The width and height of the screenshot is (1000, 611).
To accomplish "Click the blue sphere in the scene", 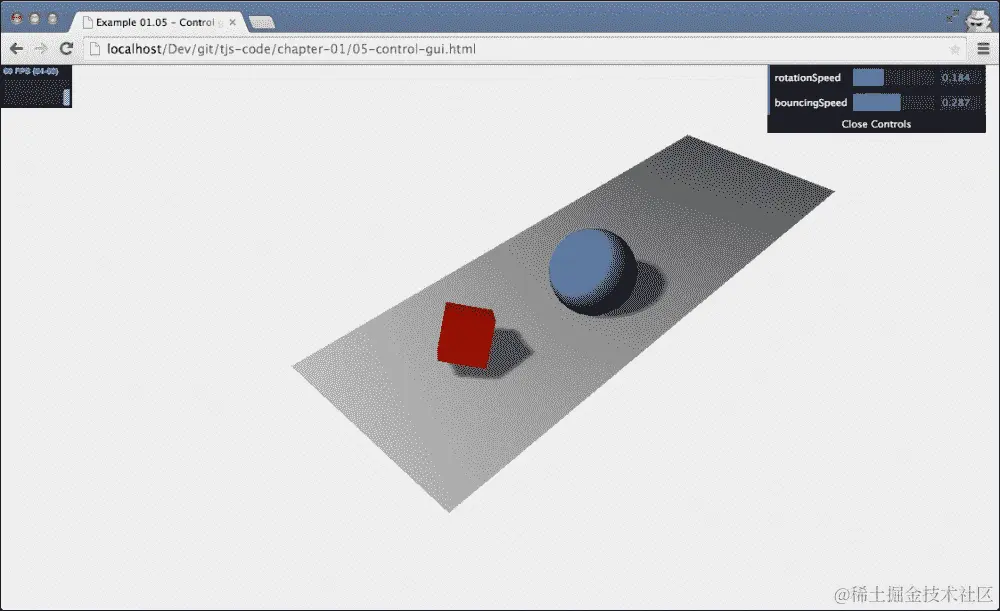I will point(592,272).
